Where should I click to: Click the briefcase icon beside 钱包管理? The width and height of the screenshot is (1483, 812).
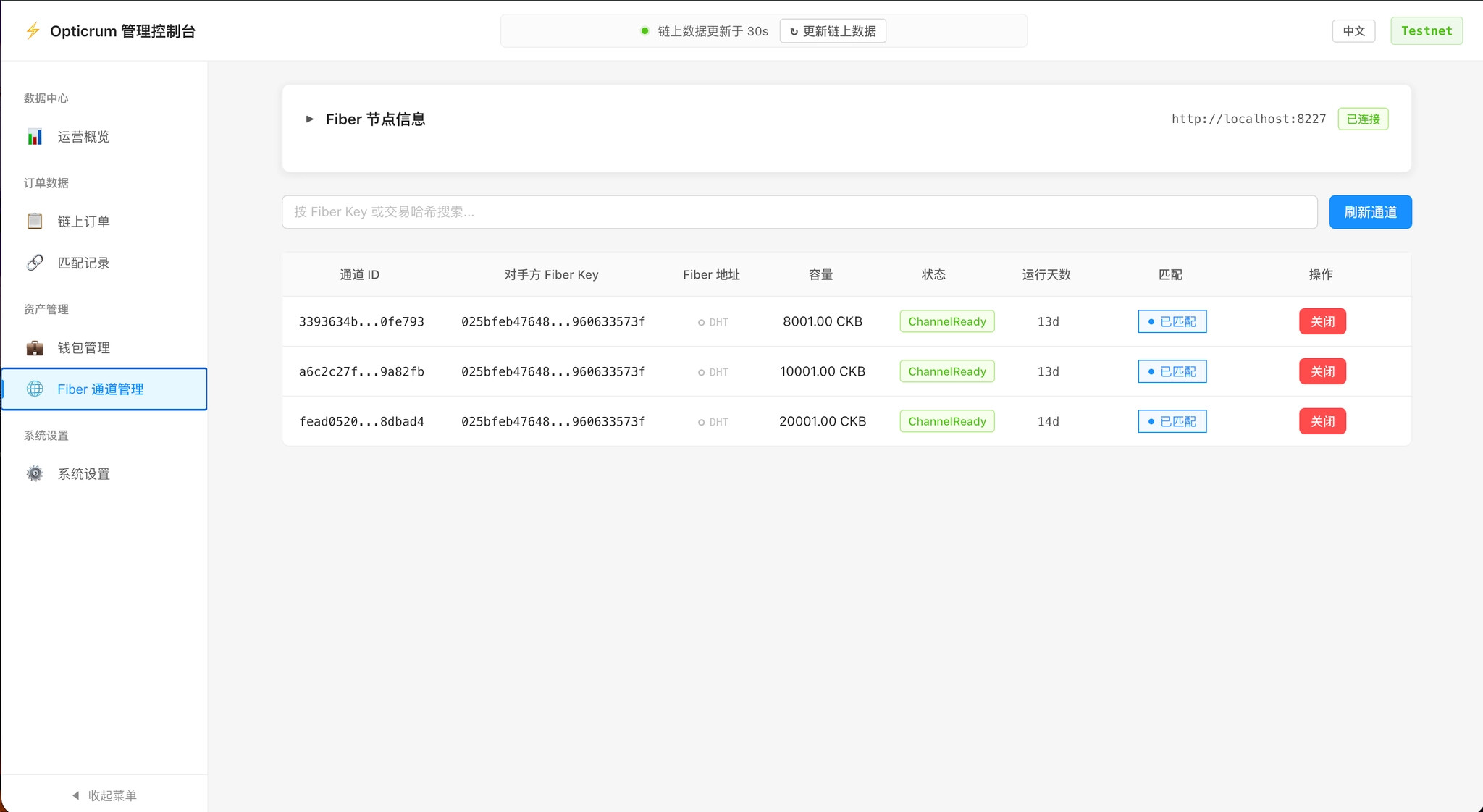(35, 347)
